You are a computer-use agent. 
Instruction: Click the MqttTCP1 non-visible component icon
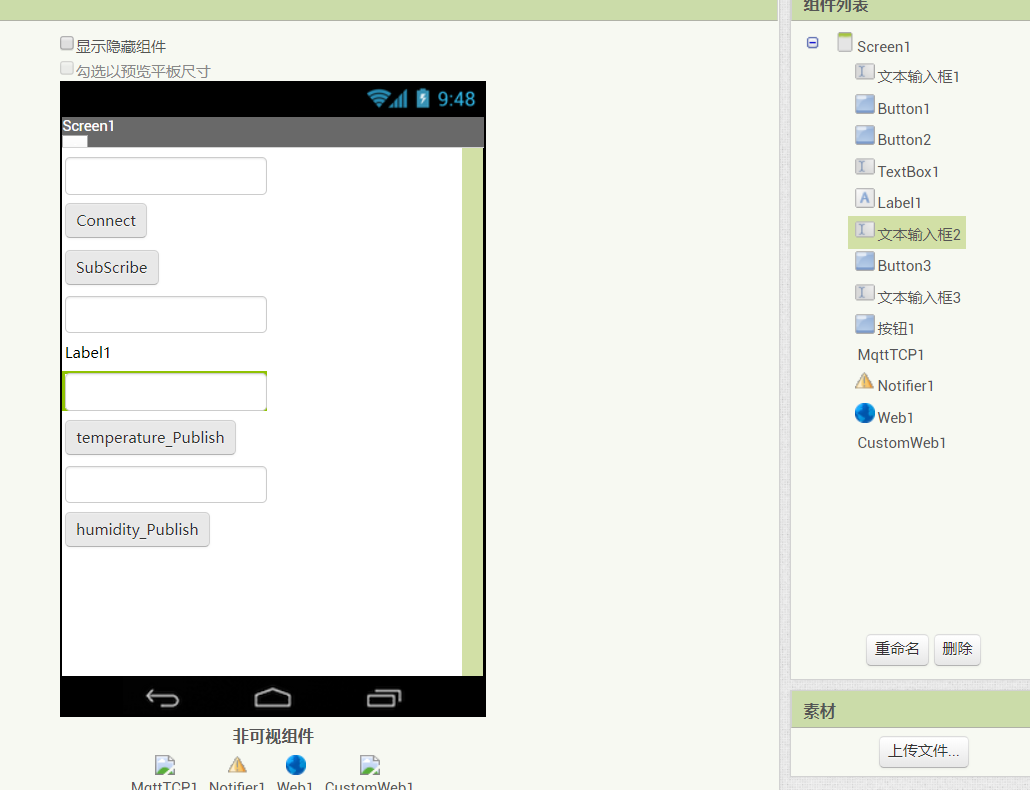click(x=165, y=766)
